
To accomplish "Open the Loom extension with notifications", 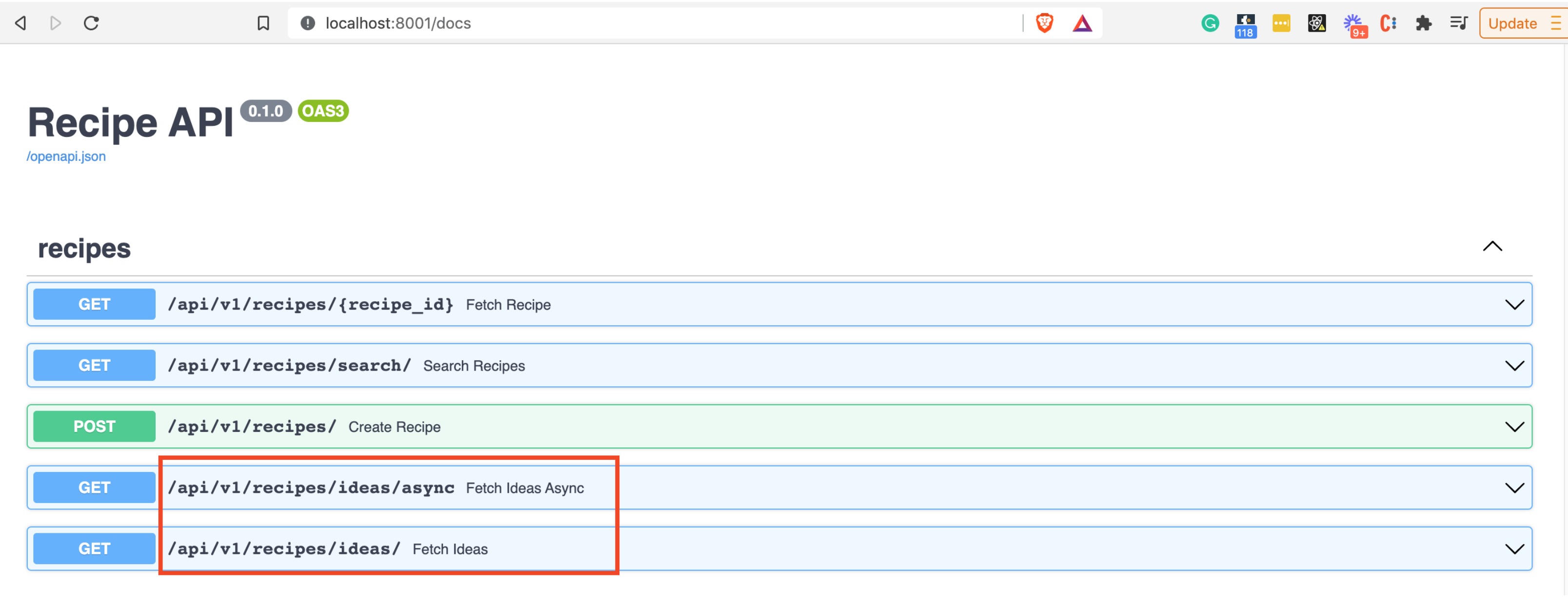I will (1354, 23).
